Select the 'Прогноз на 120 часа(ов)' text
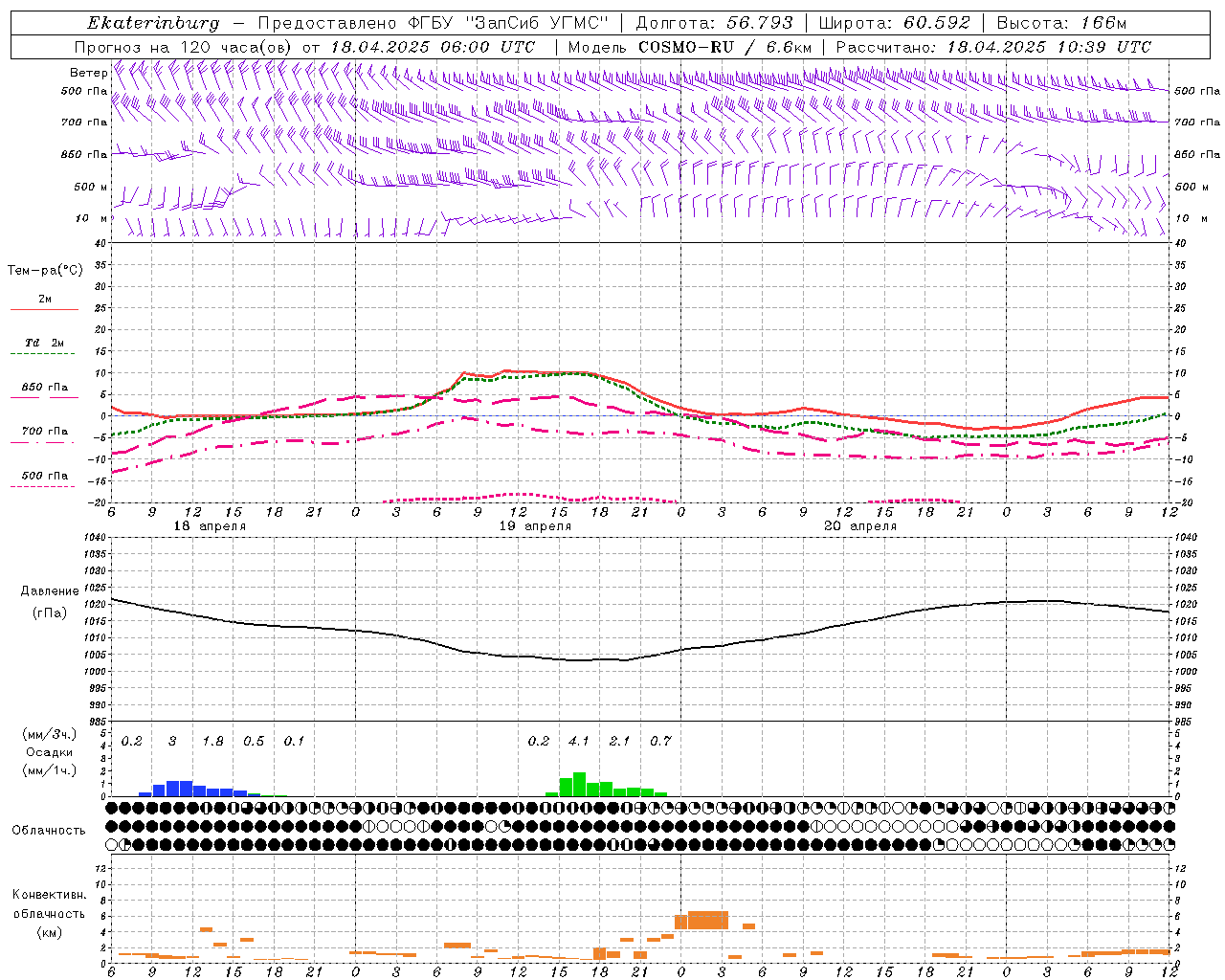 [184, 47]
